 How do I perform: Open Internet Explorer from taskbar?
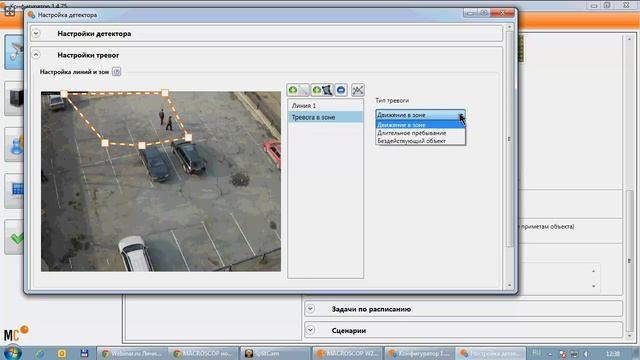pos(40,353)
